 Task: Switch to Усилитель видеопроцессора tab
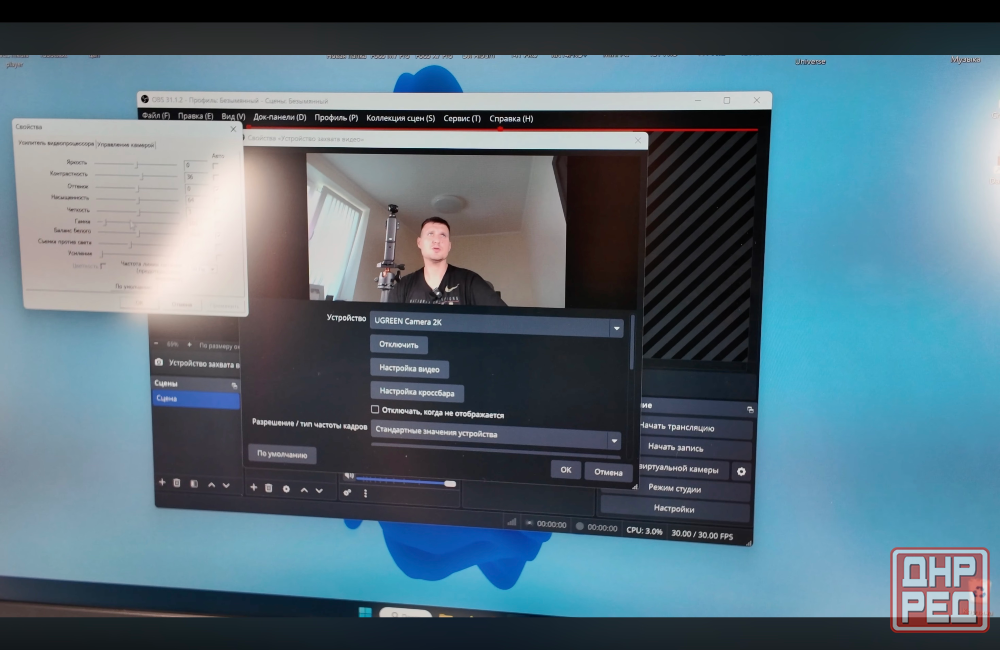[x=56, y=144]
